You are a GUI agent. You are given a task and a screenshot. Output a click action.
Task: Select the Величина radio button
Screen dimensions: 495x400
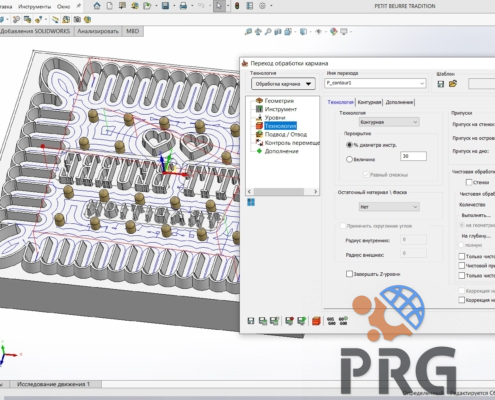(x=349, y=159)
